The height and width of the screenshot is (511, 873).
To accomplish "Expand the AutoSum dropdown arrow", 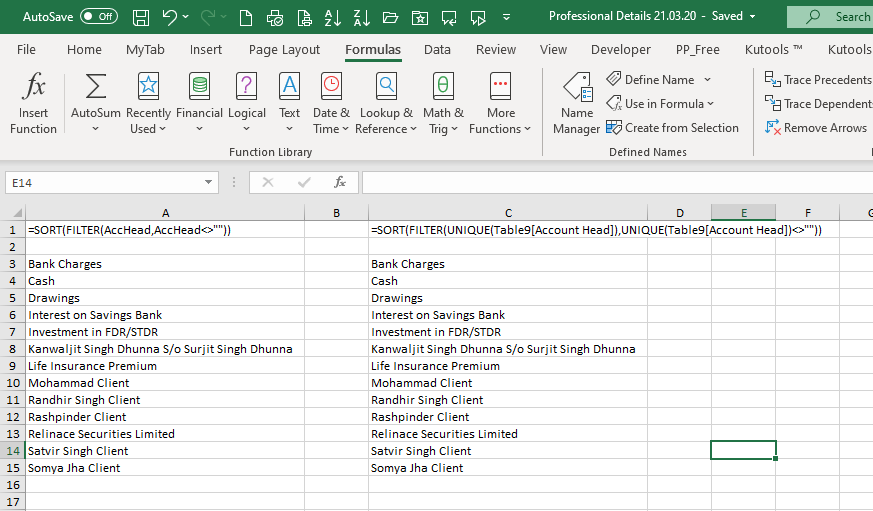I will (95, 129).
